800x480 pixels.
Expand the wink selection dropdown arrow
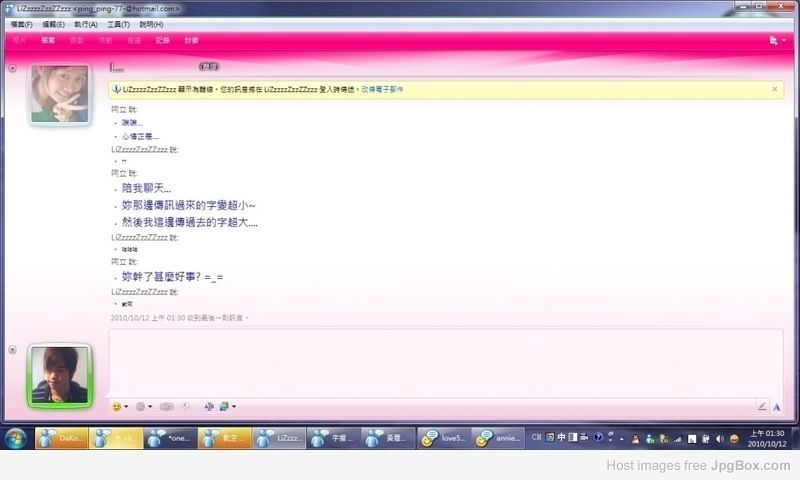pos(150,407)
